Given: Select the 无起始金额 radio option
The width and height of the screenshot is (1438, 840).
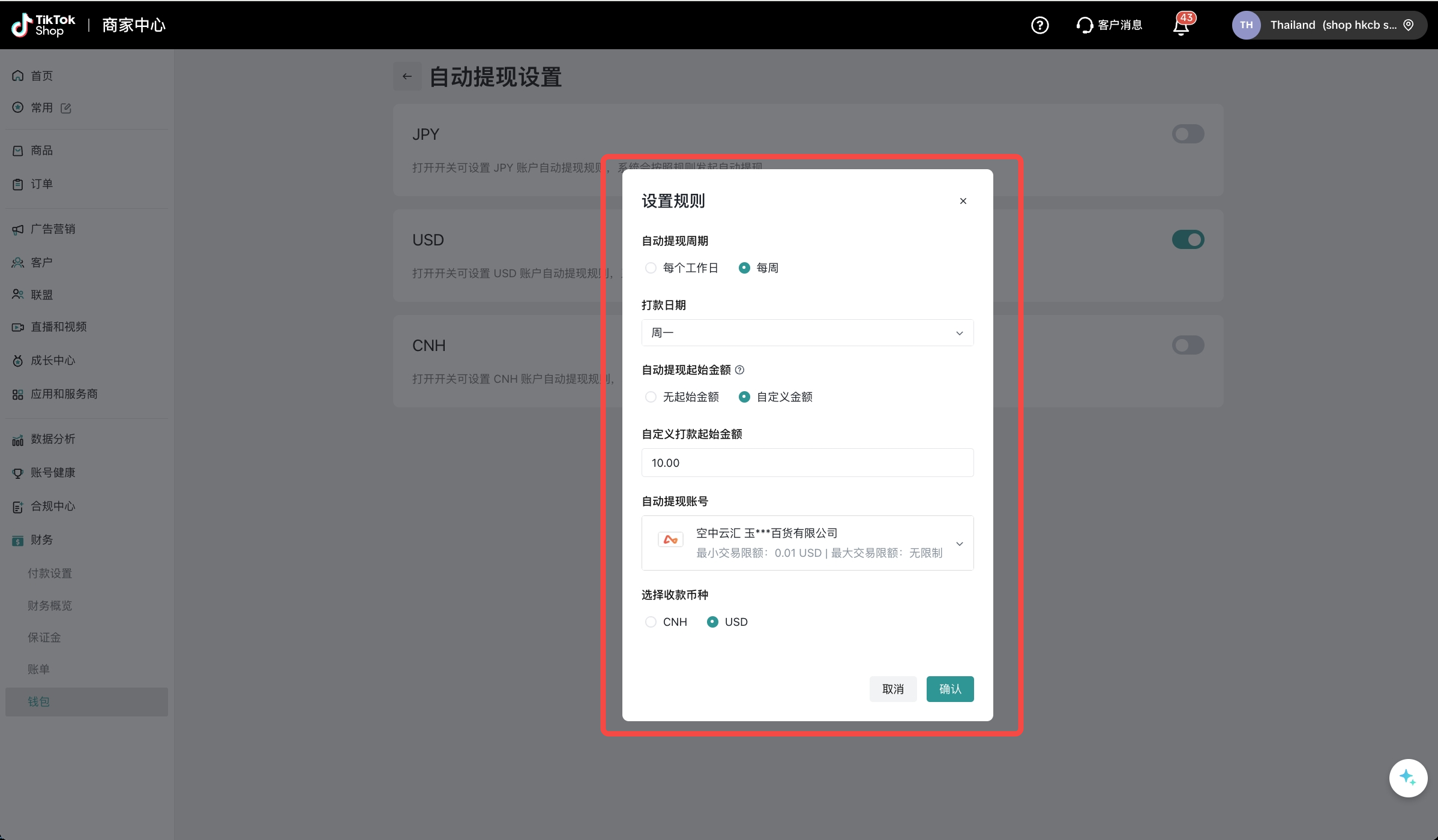Looking at the screenshot, I should pos(651,397).
